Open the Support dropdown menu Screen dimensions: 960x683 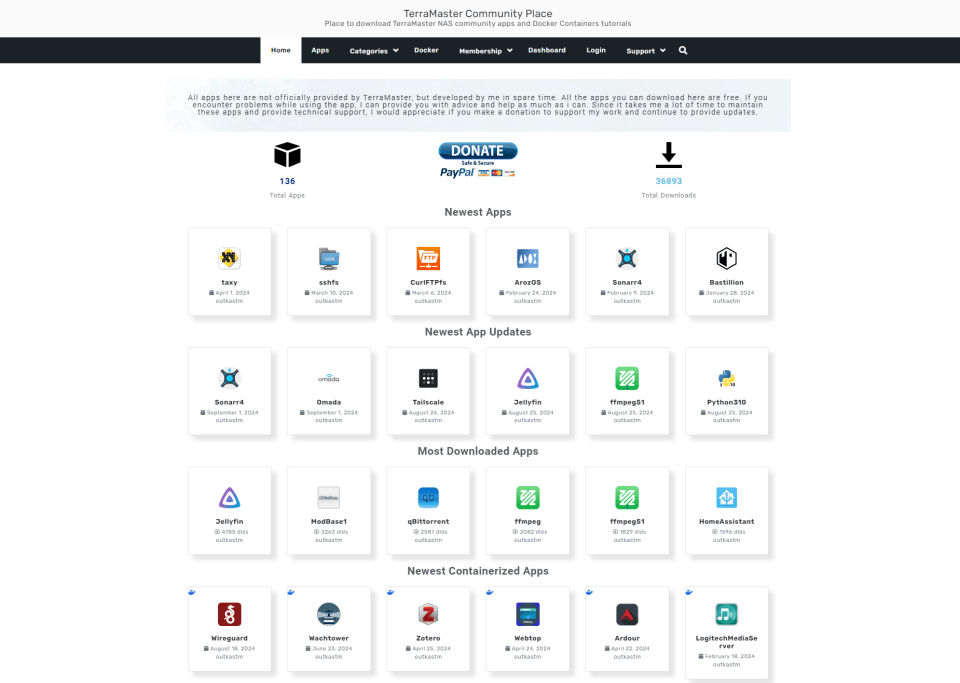pos(645,51)
